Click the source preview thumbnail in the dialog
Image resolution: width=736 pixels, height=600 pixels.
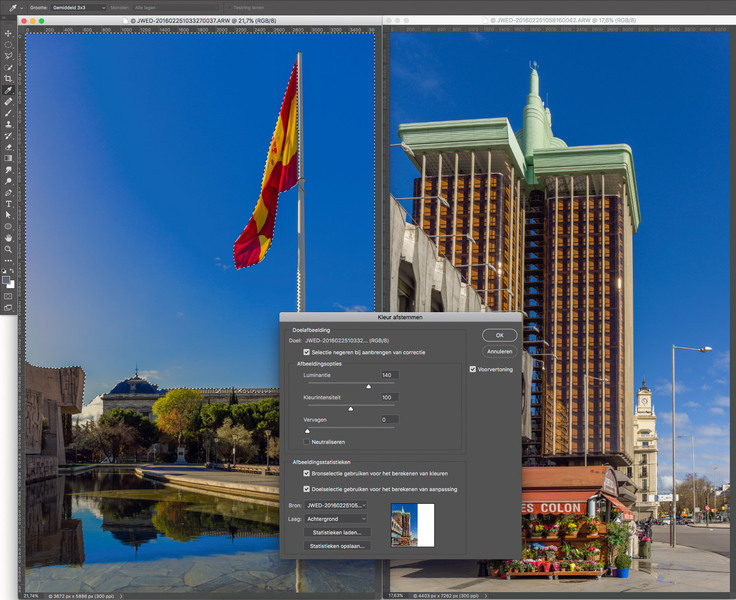tap(413, 525)
